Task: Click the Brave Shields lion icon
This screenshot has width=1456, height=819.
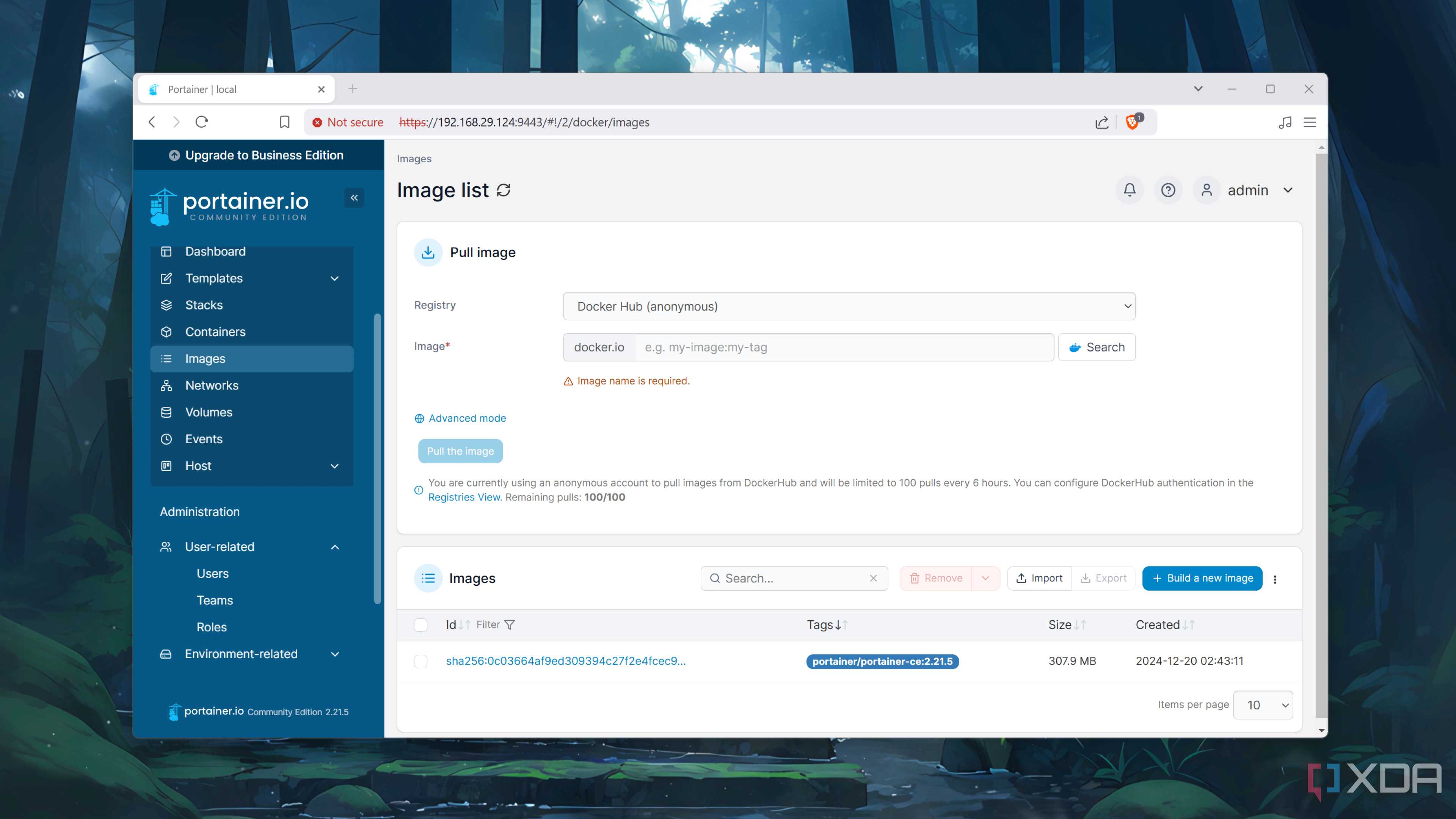Action: [x=1132, y=121]
